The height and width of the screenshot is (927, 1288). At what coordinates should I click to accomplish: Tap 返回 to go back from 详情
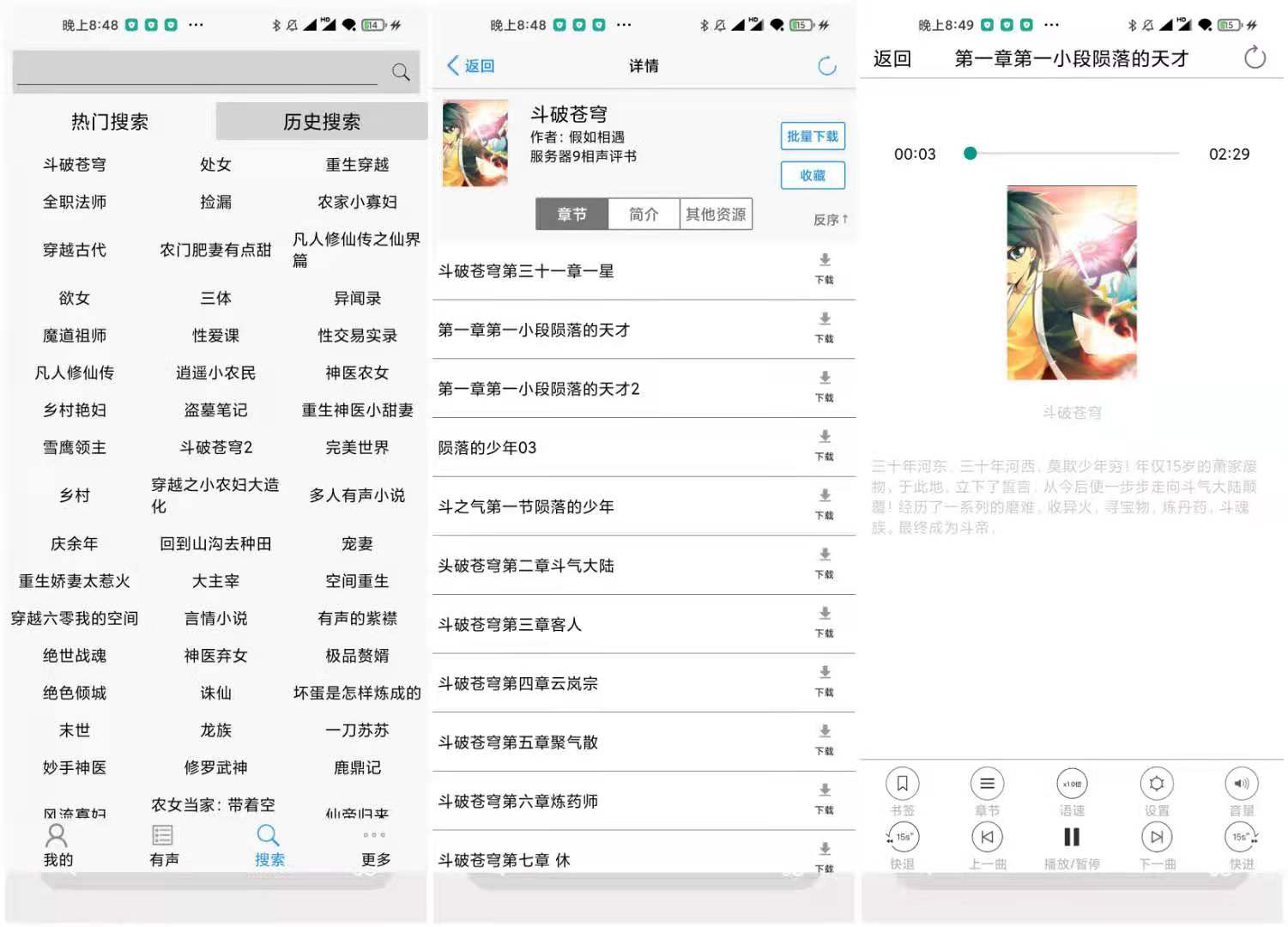point(470,64)
